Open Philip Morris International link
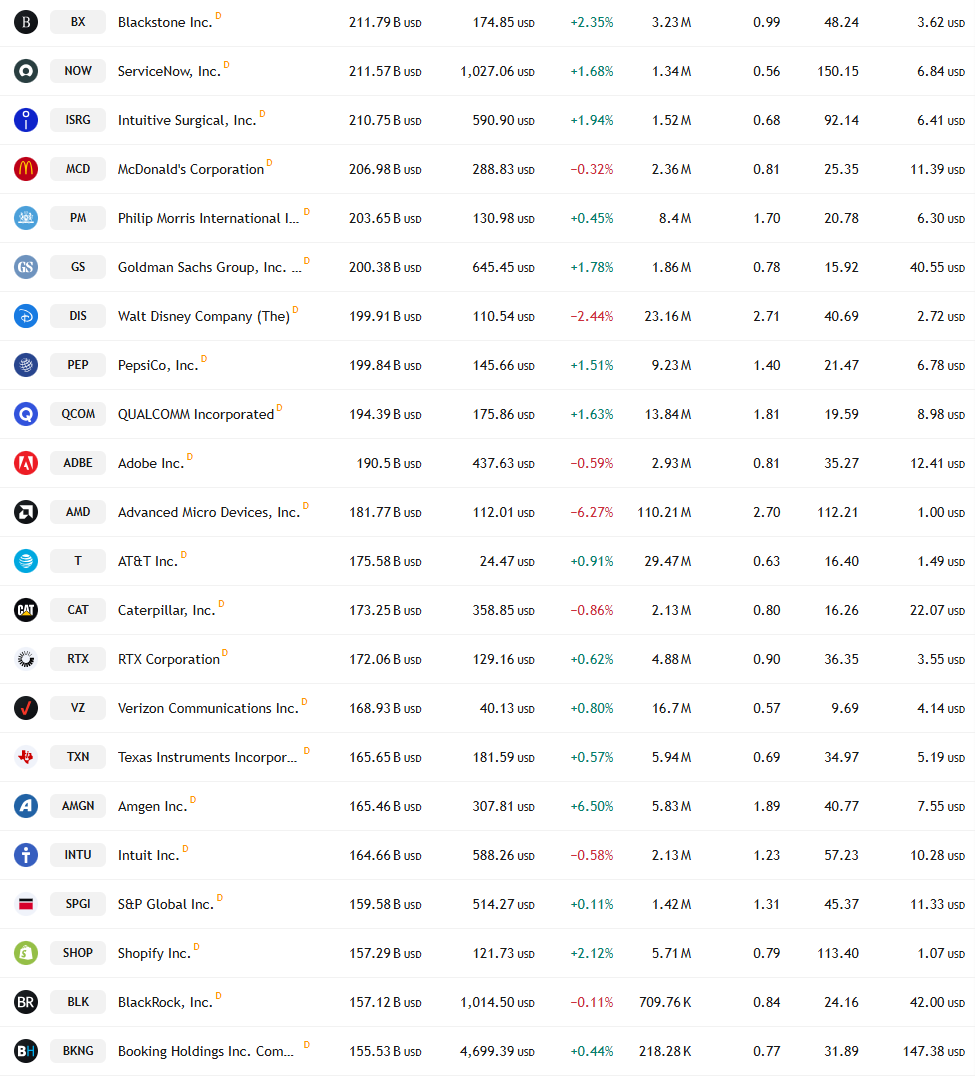This screenshot has height=1076, width=975. coord(209,218)
